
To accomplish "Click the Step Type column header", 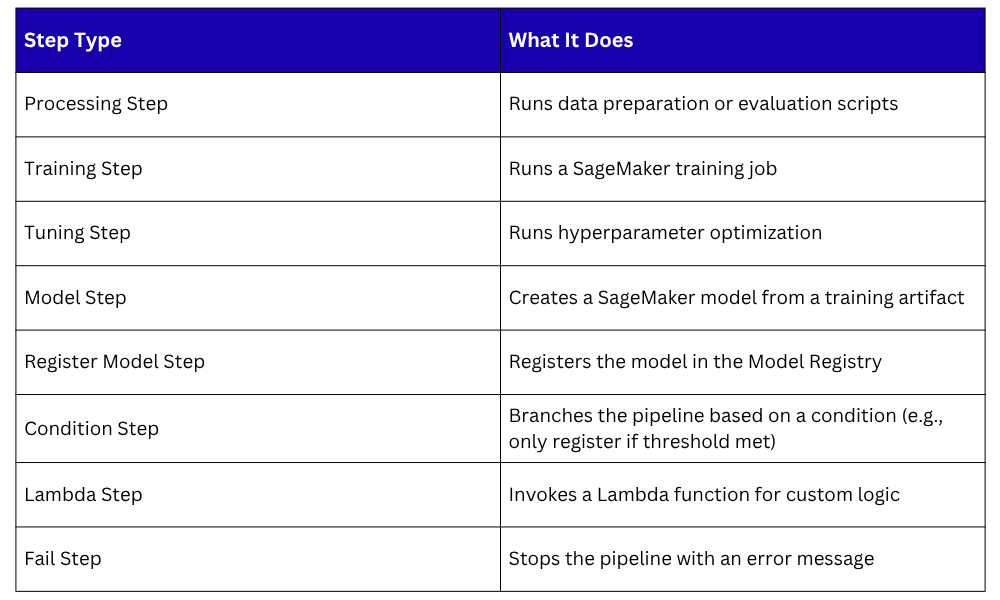I will pyautogui.click(x=73, y=41).
